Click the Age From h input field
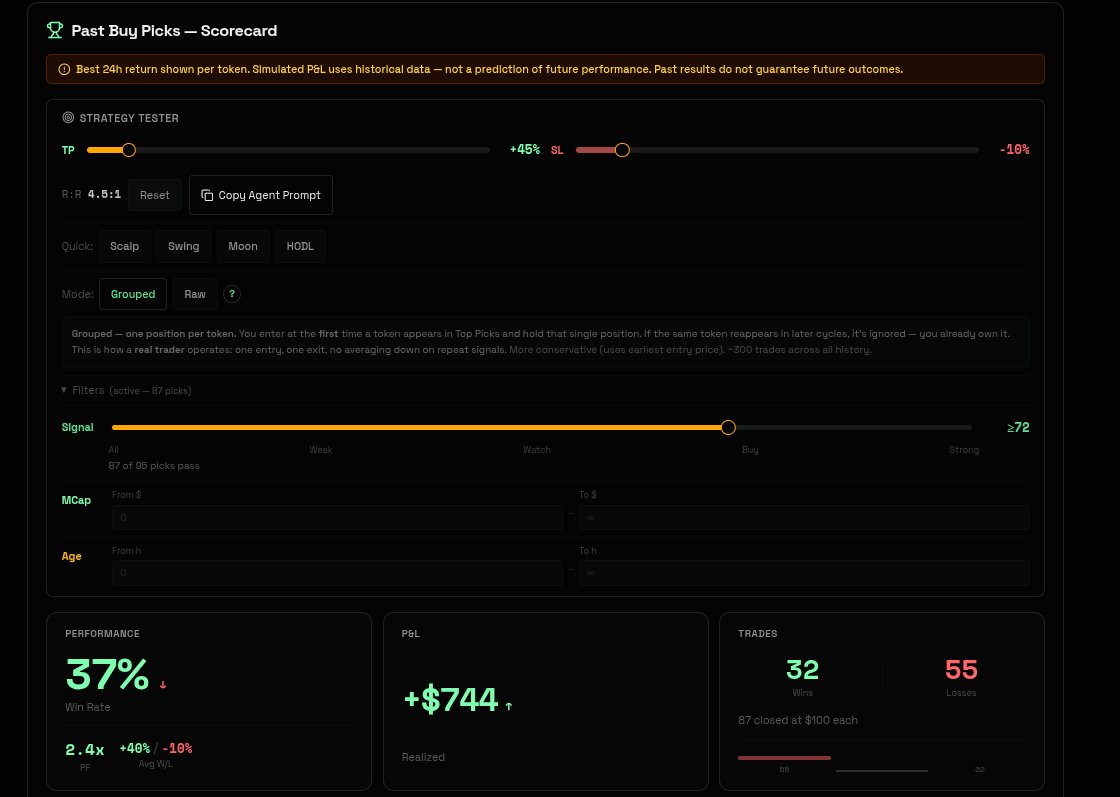1120x797 pixels. tap(337, 573)
